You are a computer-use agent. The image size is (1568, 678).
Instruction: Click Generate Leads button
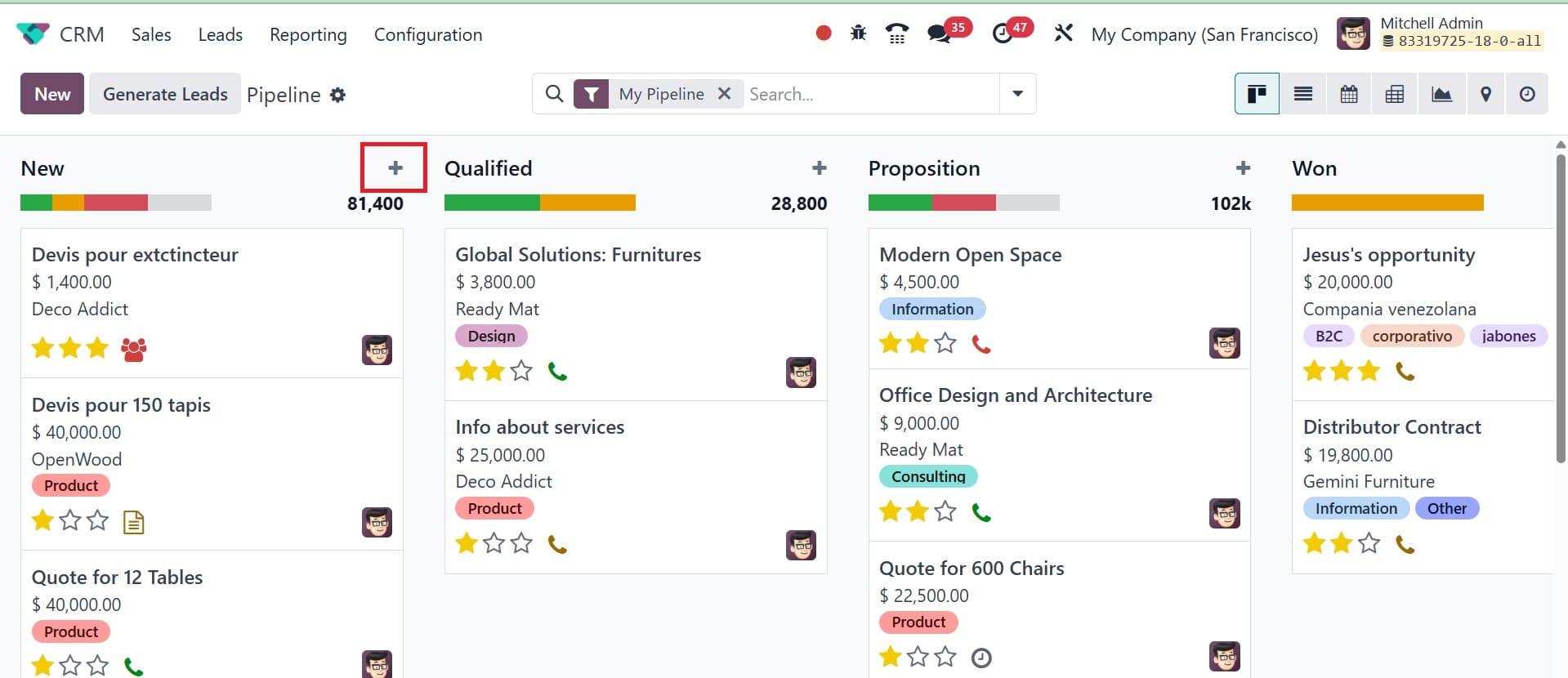(165, 94)
